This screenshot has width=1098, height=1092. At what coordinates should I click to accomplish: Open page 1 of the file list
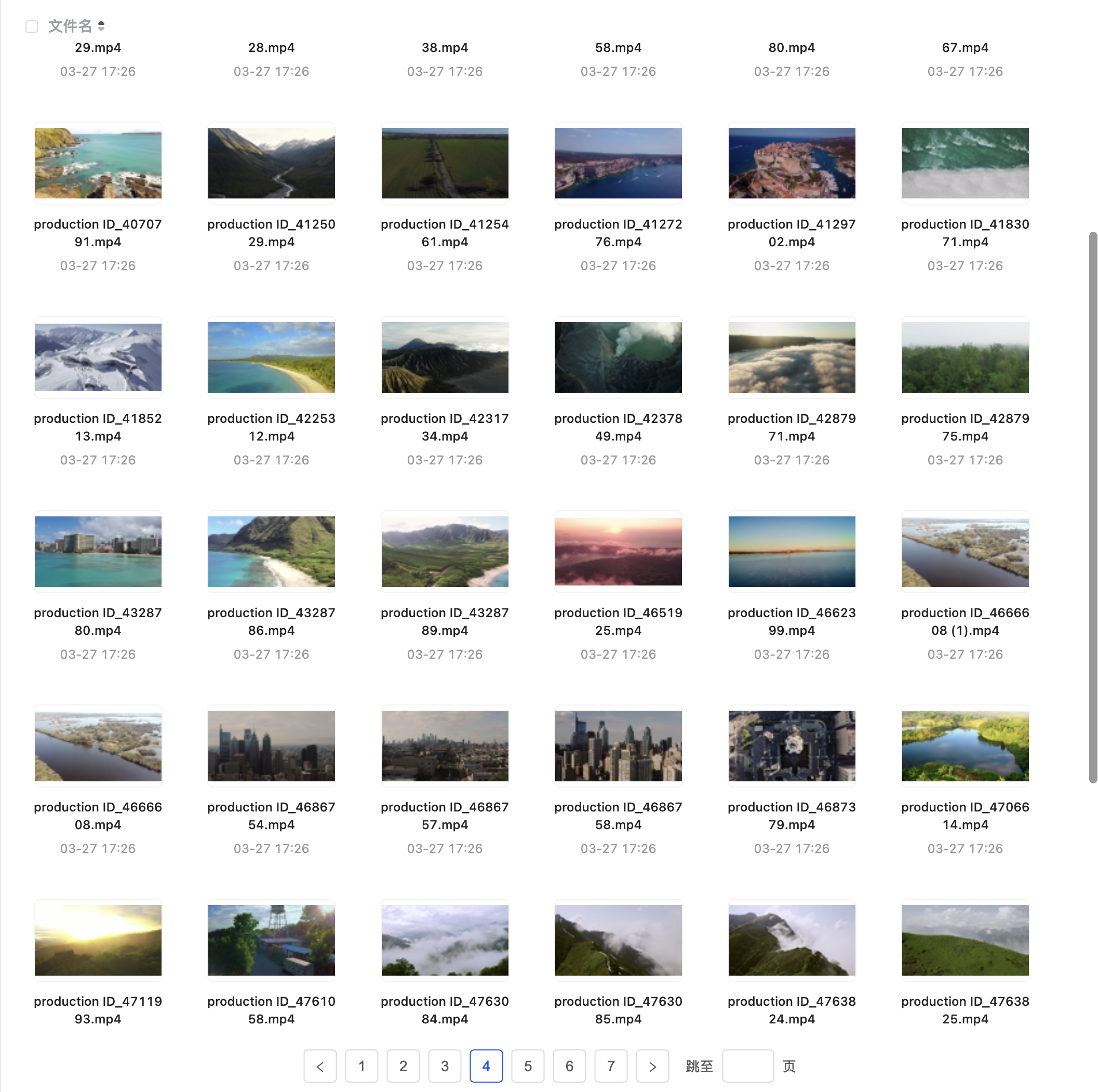point(361,1066)
